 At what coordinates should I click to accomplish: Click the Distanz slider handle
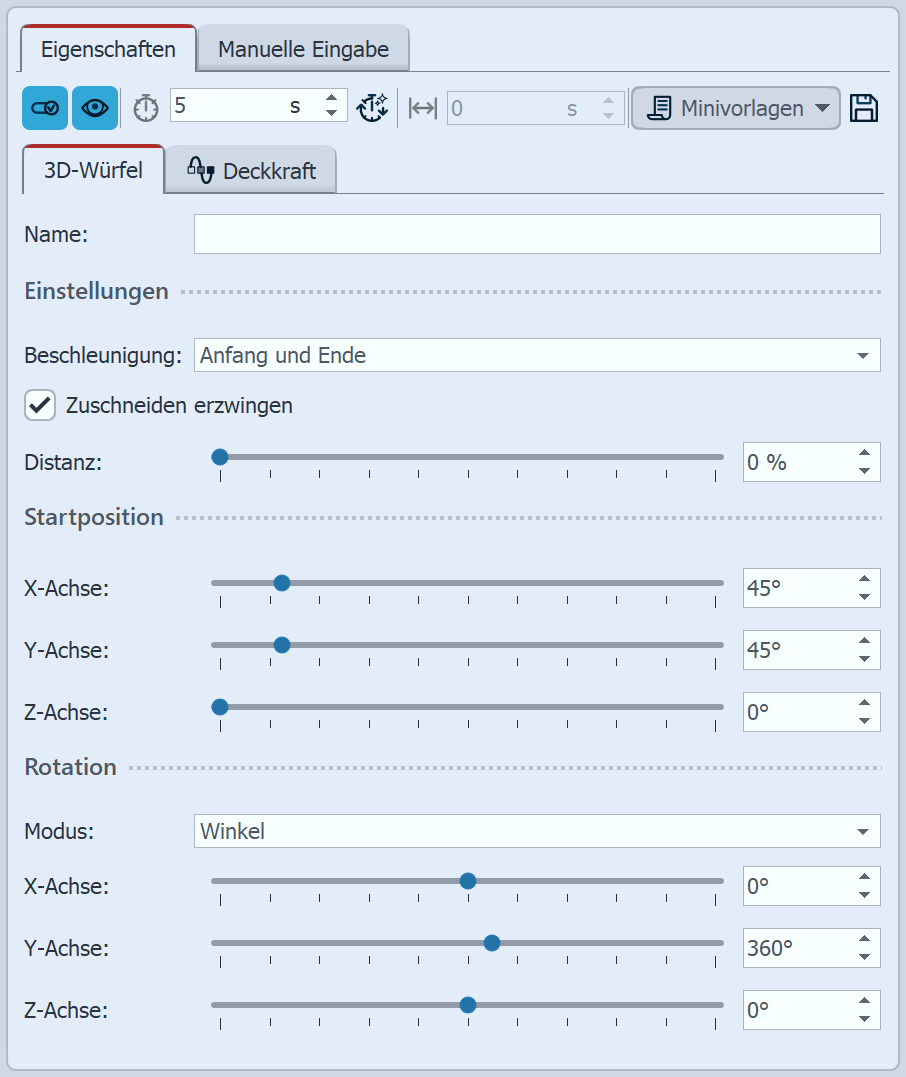click(x=220, y=457)
